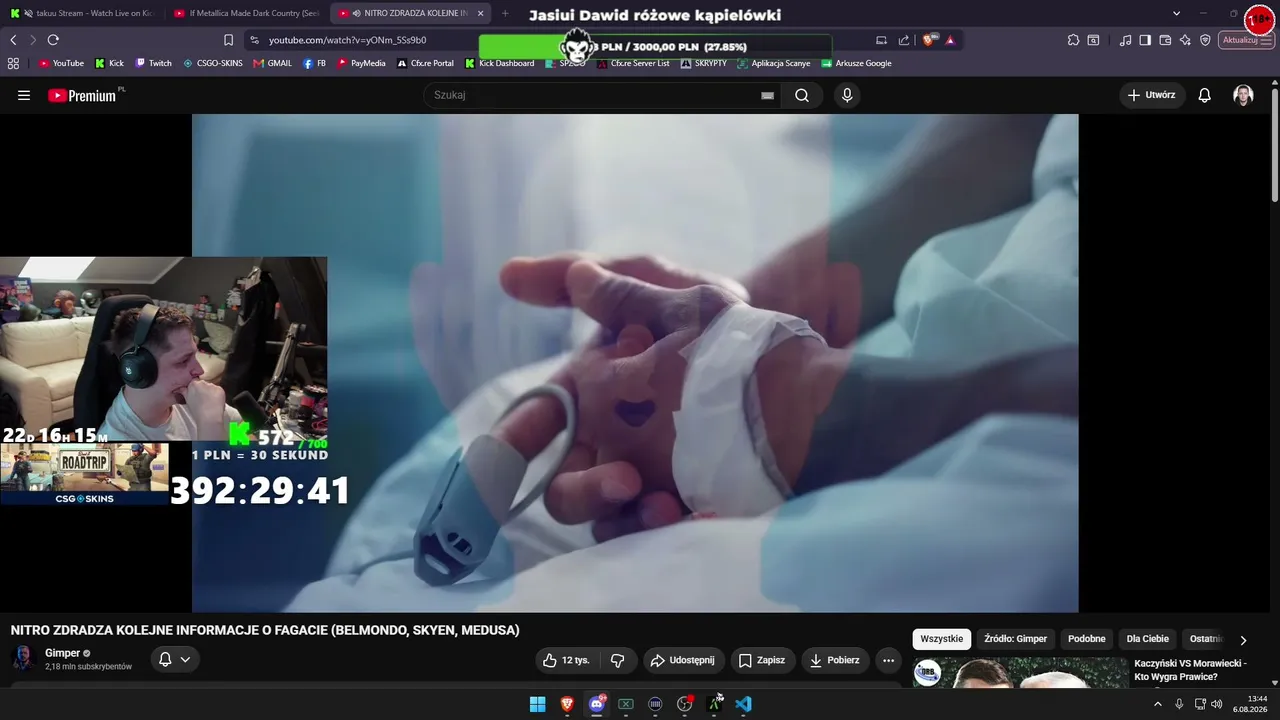
Task: Open Discord from the taskbar
Action: click(x=596, y=704)
